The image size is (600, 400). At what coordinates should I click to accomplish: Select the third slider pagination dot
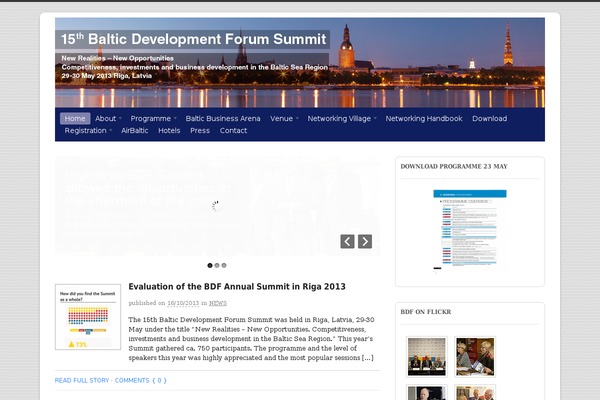[x=224, y=265]
